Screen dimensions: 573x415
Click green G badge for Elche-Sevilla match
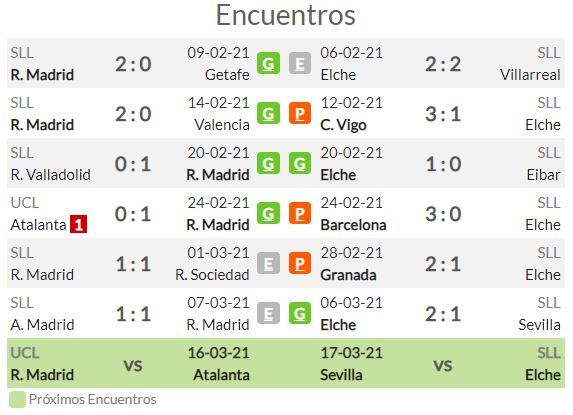300,314
